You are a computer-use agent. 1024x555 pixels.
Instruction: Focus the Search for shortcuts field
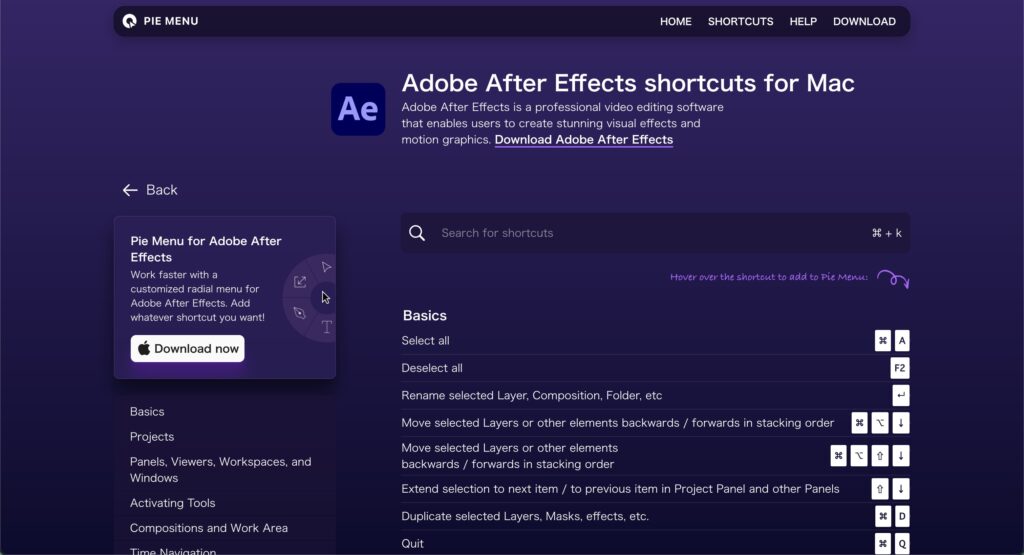[x=655, y=233]
